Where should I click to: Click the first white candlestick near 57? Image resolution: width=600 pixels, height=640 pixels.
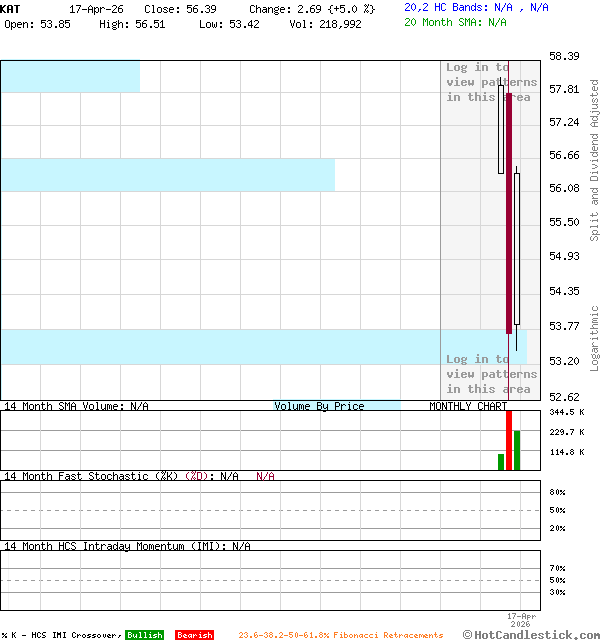(x=501, y=130)
